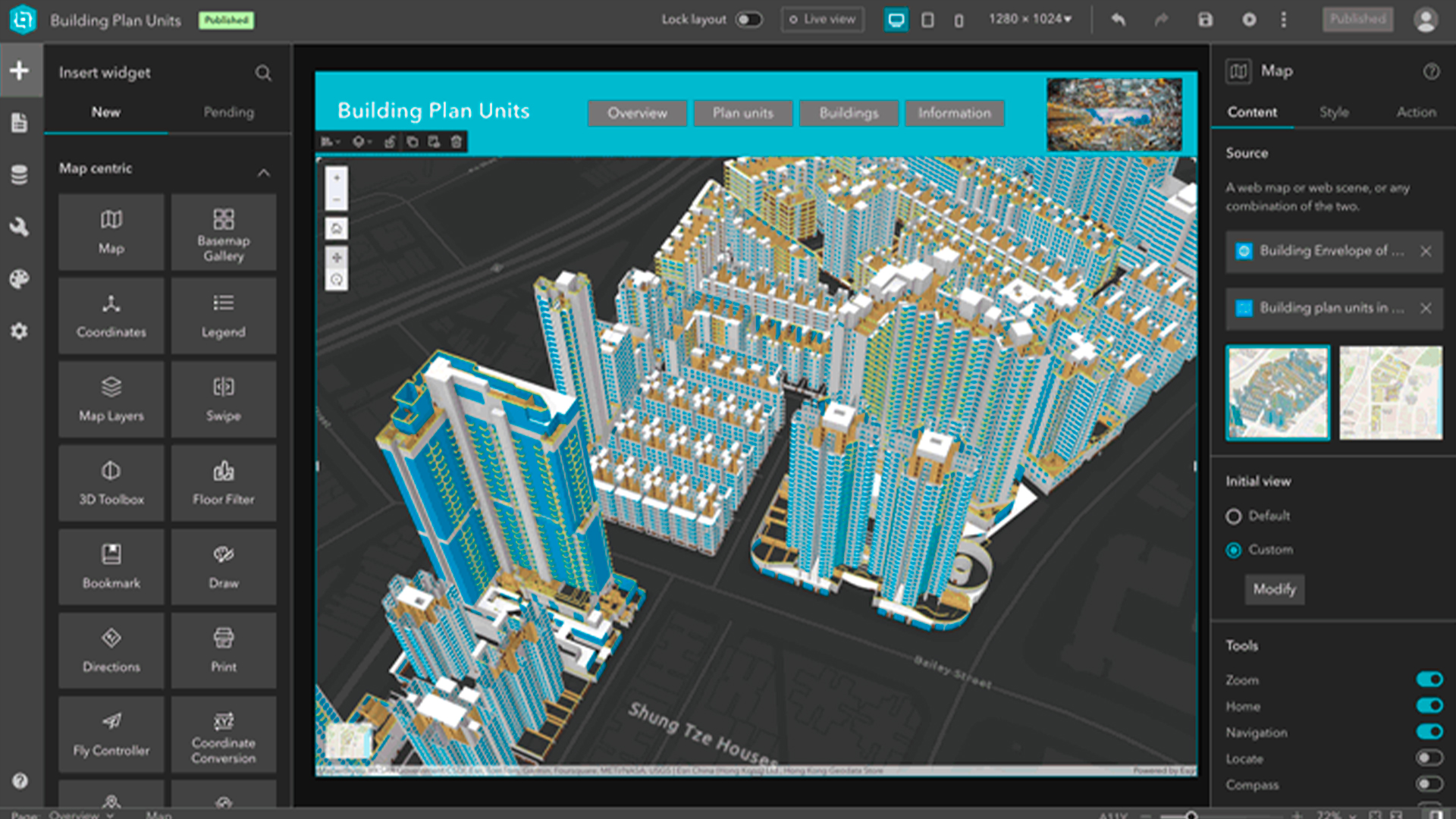Screen dimensions: 1456x819
Task: Collapse the Map centric section
Action: pyautogui.click(x=263, y=173)
